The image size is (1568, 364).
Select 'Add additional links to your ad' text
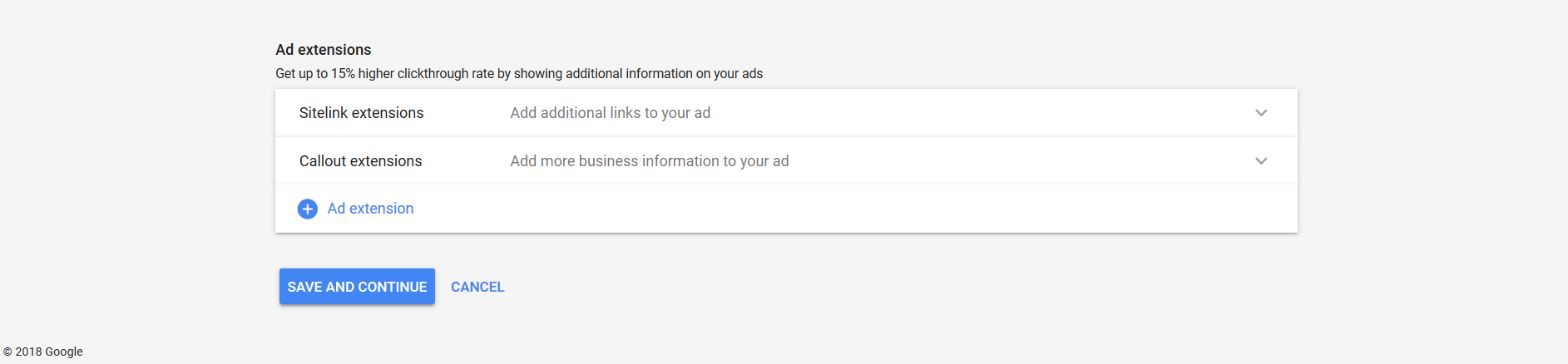[x=610, y=113]
